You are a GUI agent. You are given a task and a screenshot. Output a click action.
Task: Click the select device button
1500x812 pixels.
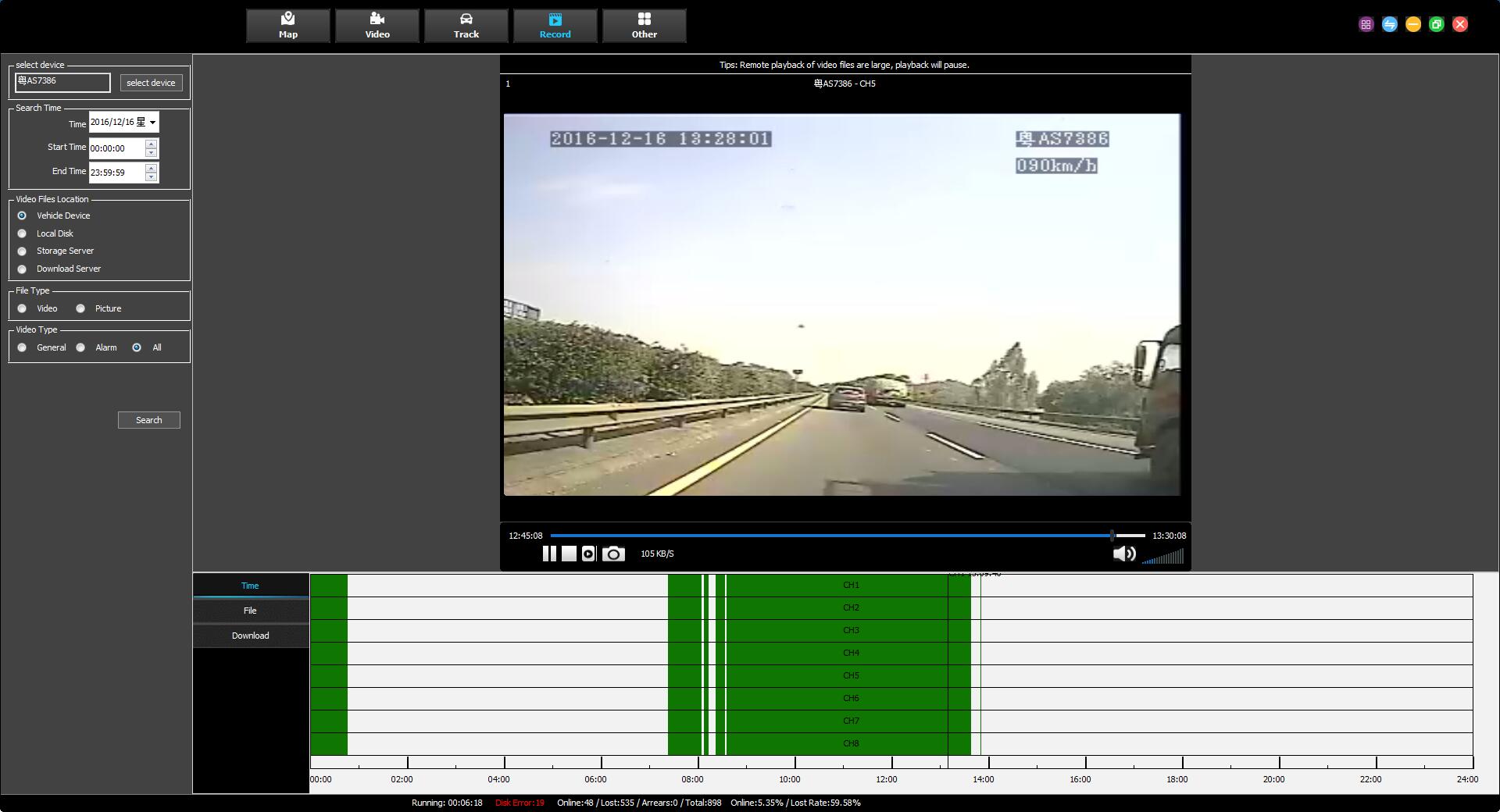151,83
